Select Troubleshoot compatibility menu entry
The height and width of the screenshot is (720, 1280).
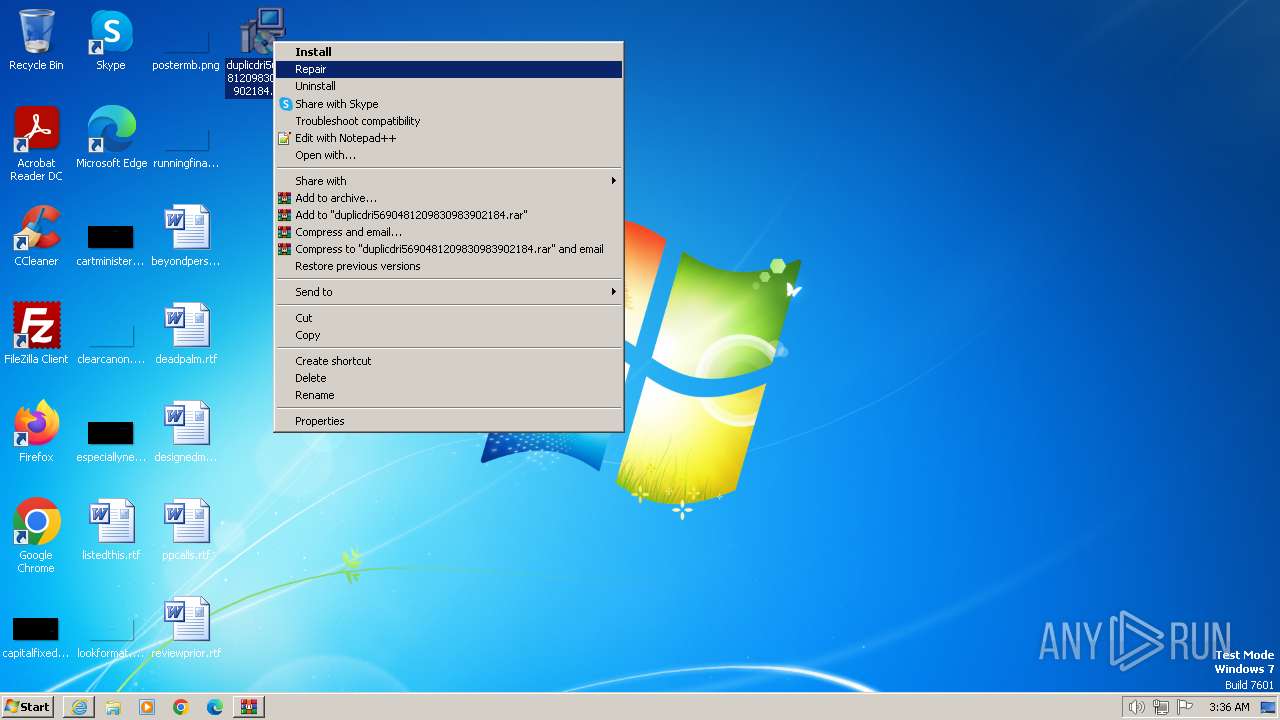pyautogui.click(x=449, y=121)
